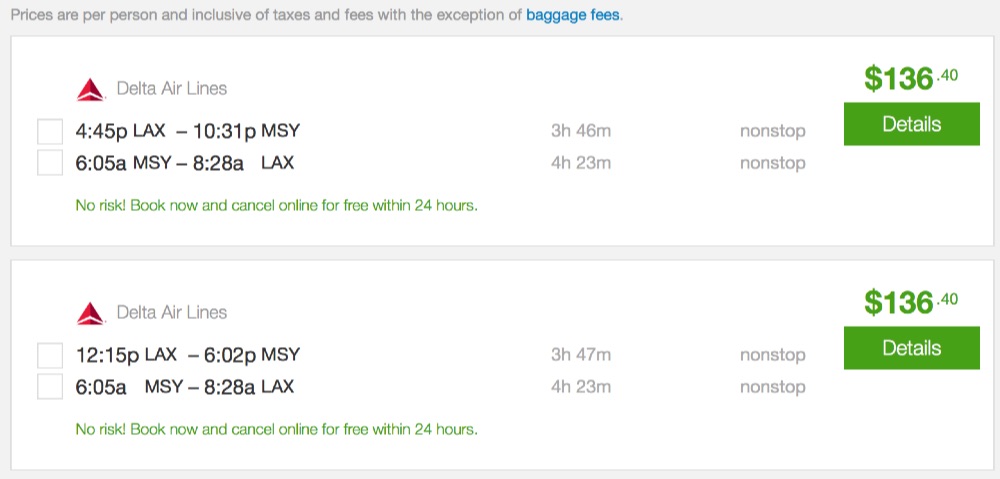Click Delta logo above the 12:15p flight
This screenshot has width=1000, height=479.
[90, 313]
